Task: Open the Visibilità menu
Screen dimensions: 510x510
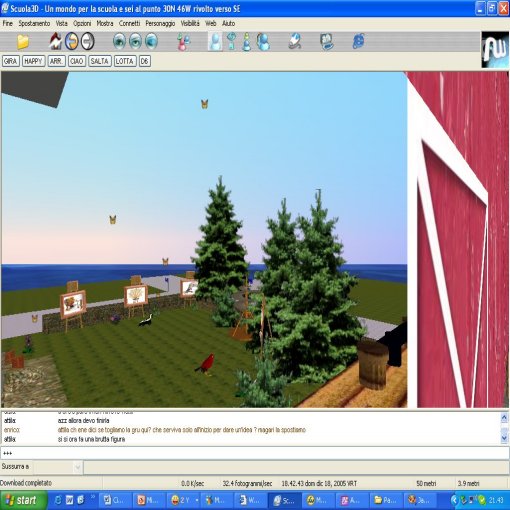Action: click(190, 23)
